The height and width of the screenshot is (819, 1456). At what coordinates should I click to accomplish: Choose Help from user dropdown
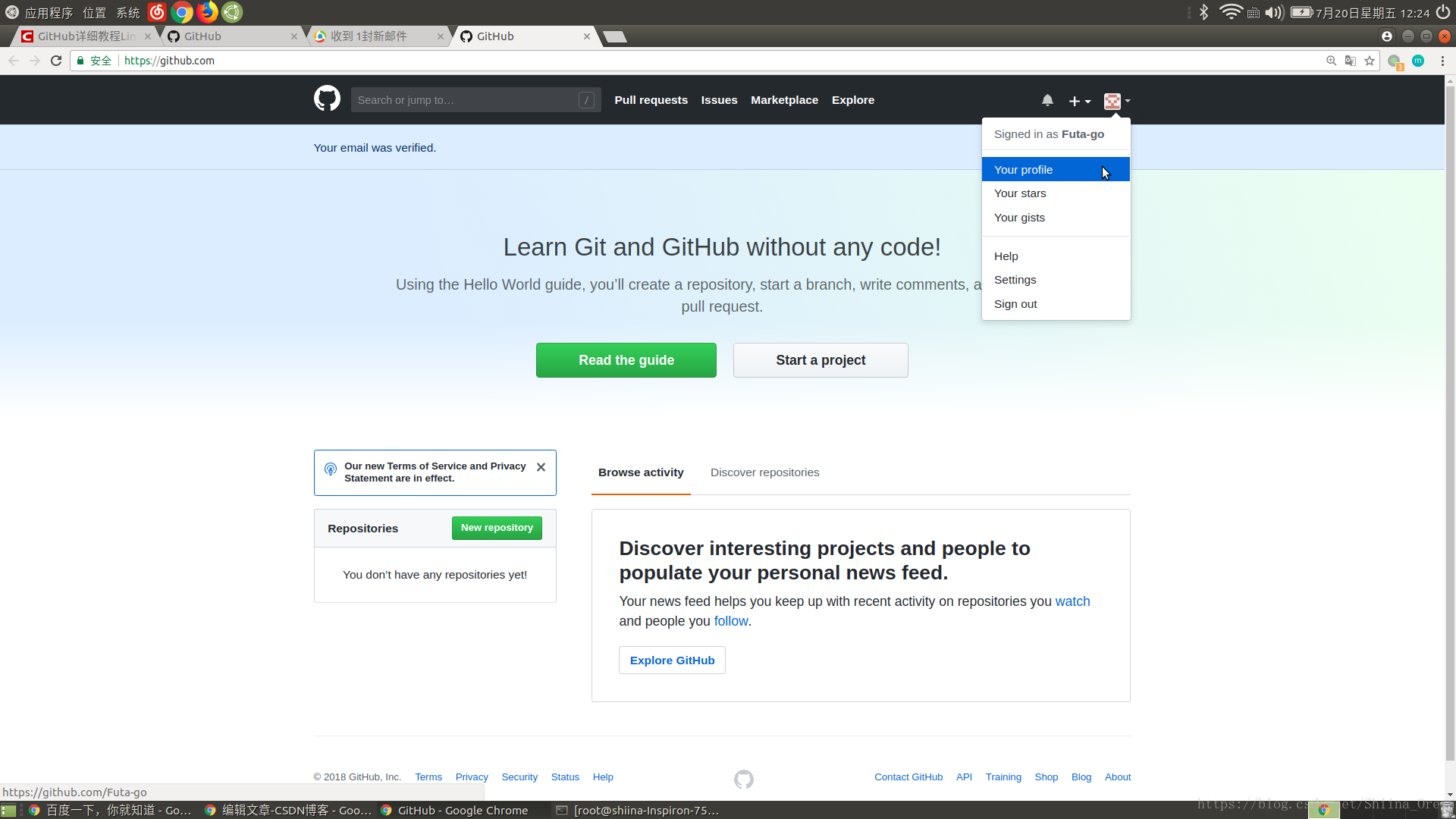click(1056, 256)
